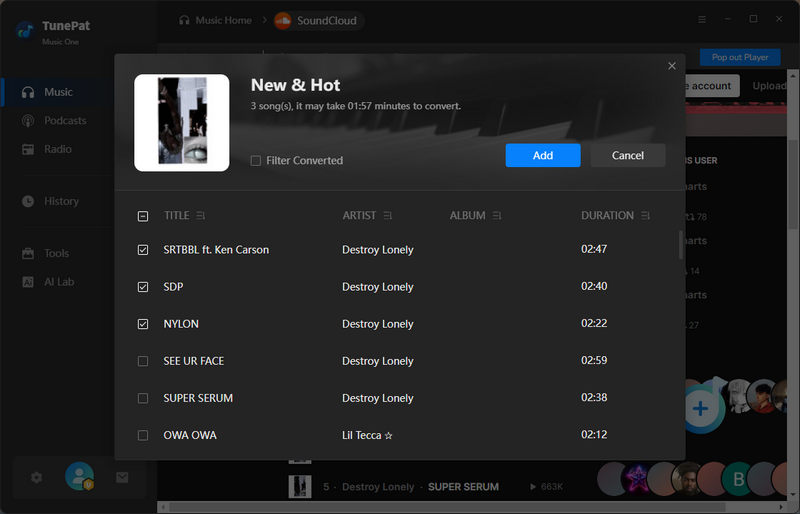This screenshot has width=800, height=514.
Task: Open the user profile avatar icon
Action: point(79,477)
